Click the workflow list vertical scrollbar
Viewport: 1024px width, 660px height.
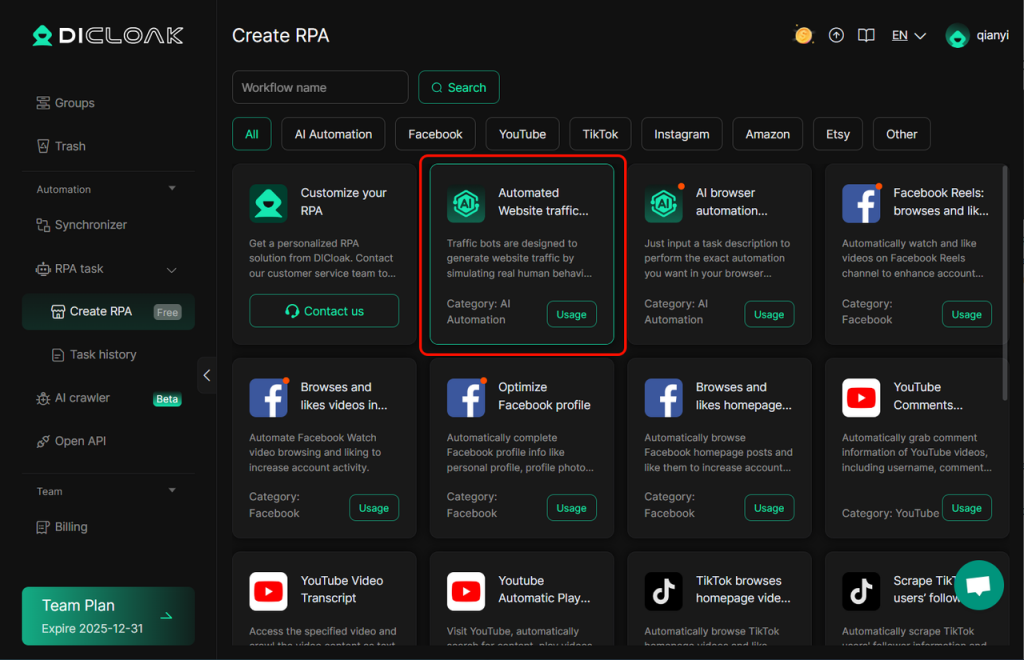[1005, 283]
